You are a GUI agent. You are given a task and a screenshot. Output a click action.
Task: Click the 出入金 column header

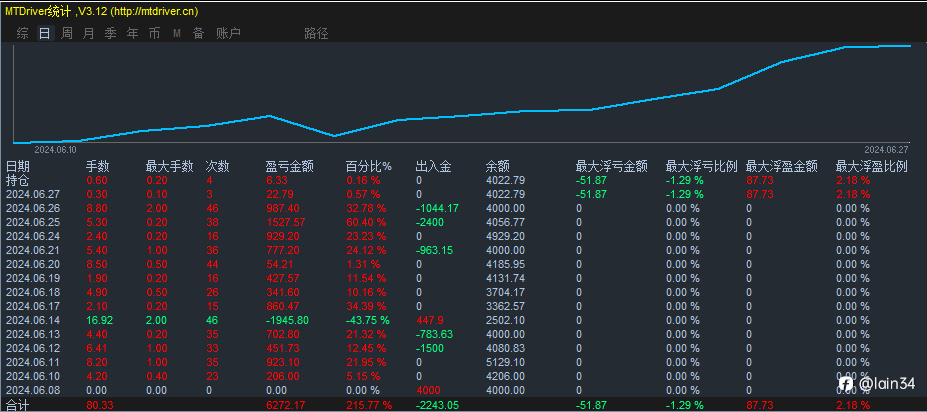pos(434,167)
